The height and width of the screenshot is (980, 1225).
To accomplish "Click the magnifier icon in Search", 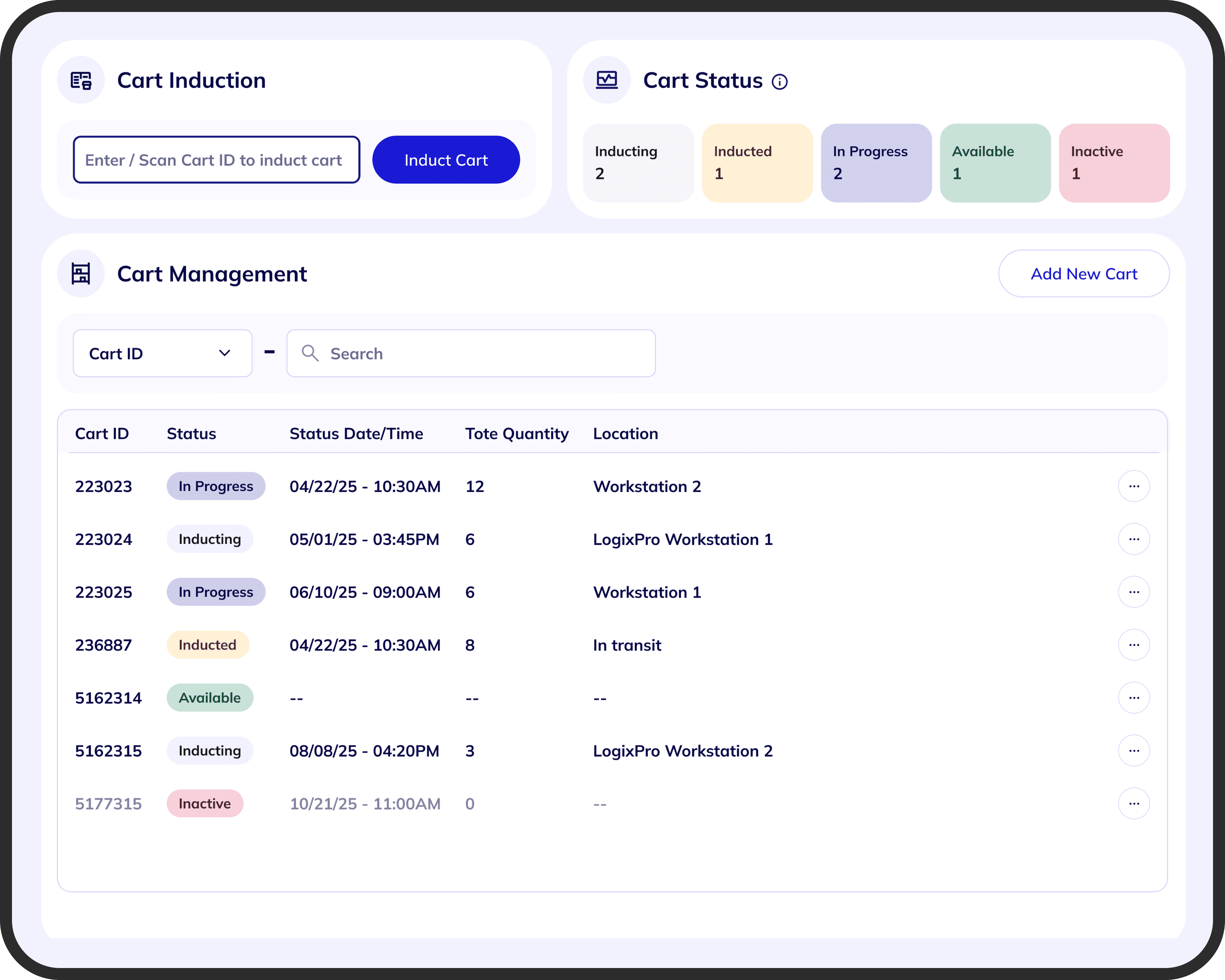I will [309, 353].
